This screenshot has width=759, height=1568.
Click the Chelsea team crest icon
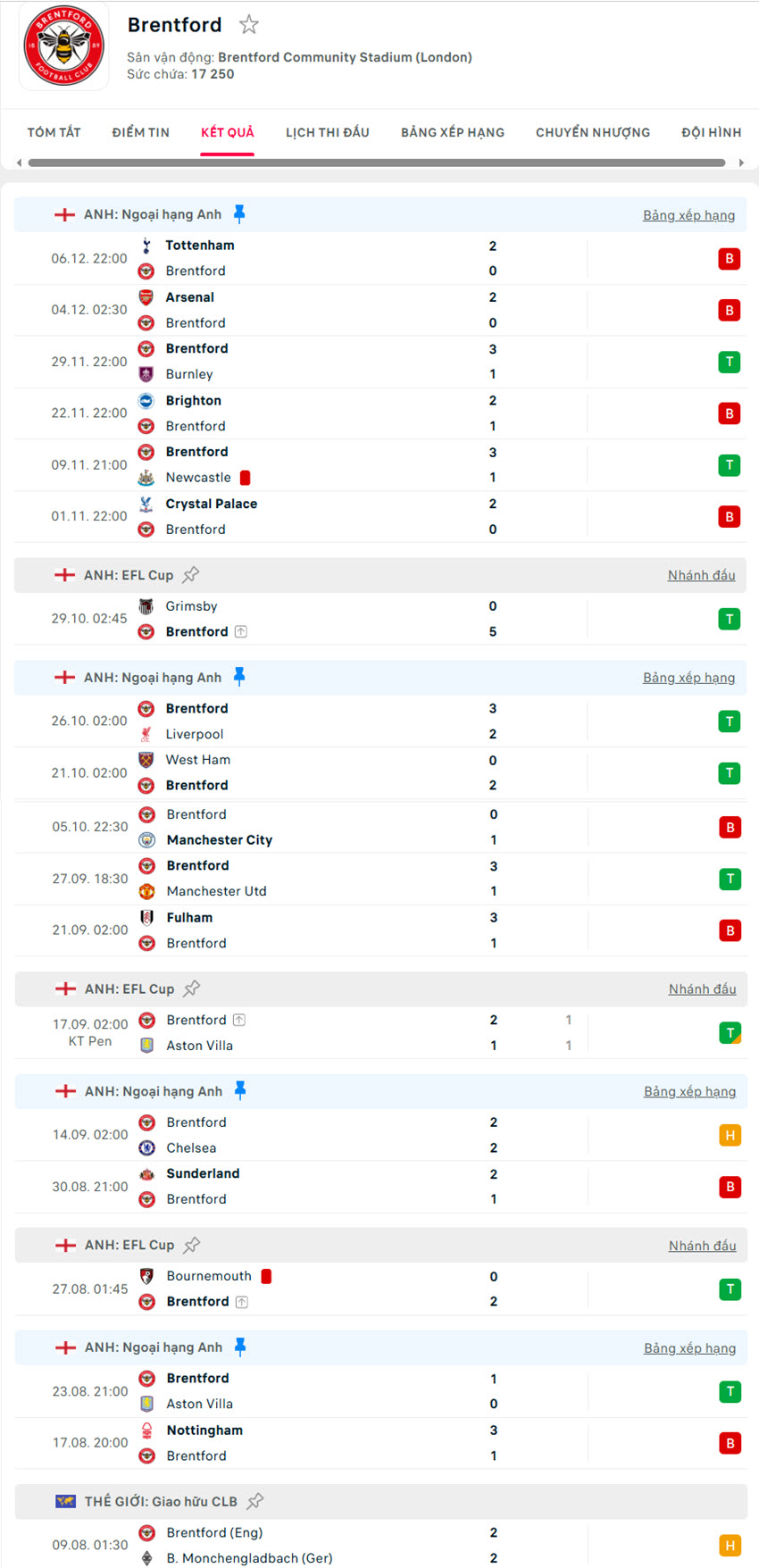coord(146,1147)
